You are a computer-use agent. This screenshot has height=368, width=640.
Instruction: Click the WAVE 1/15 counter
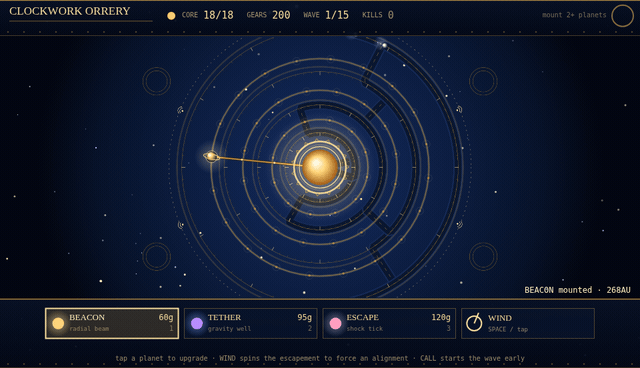coord(326,15)
